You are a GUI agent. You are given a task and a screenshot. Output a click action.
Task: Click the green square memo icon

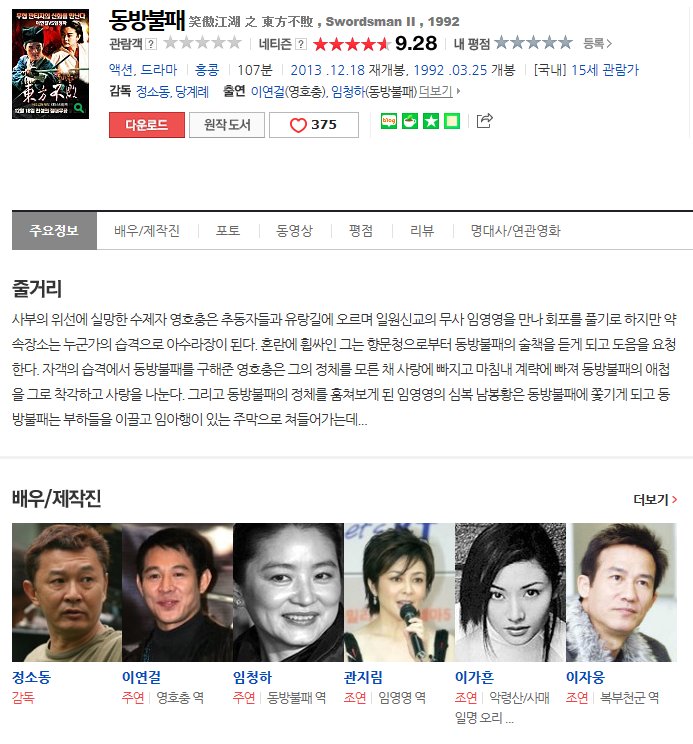[x=452, y=121]
